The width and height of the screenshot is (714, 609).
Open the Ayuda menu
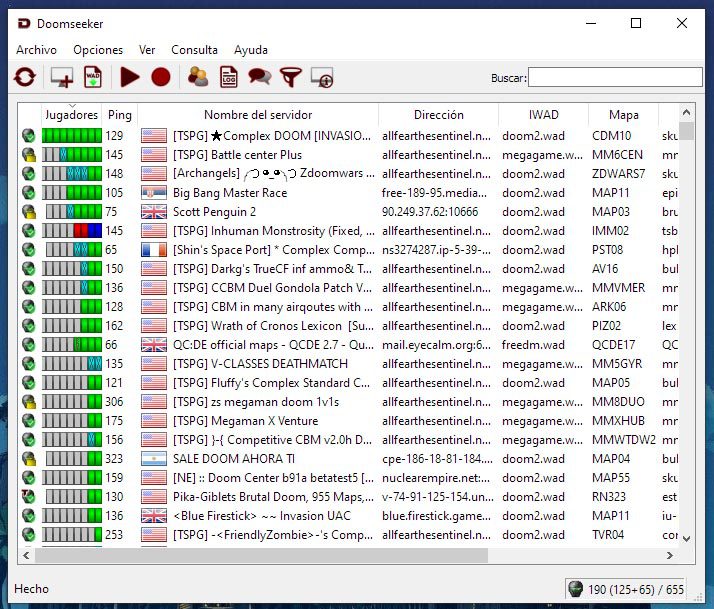click(x=251, y=50)
